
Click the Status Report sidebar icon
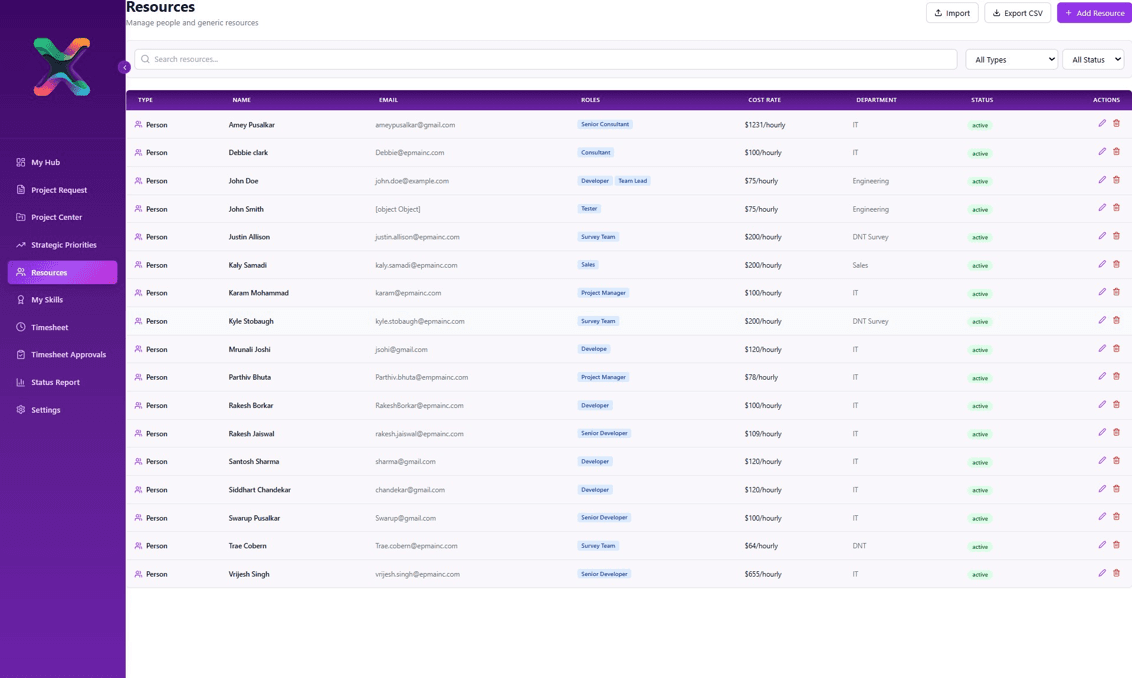[19, 382]
